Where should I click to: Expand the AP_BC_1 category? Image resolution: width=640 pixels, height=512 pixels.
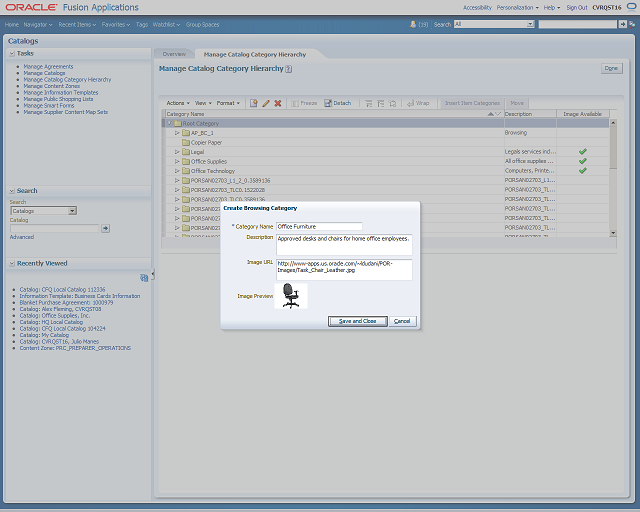[x=177, y=133]
